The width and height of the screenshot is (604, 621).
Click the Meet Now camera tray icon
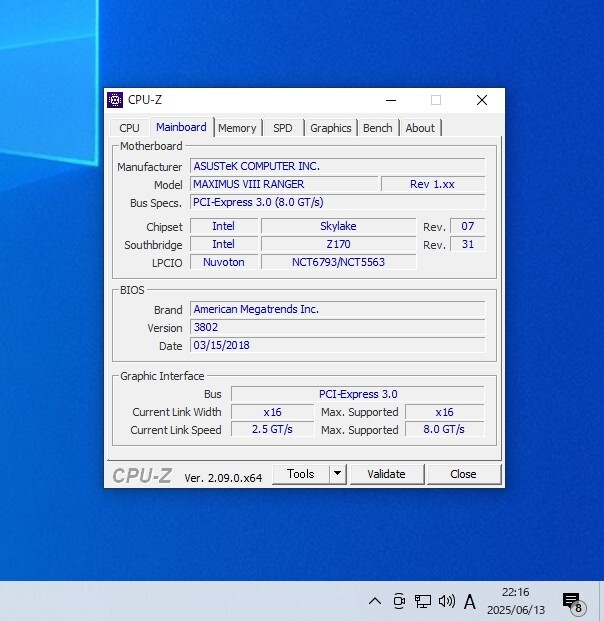399,601
